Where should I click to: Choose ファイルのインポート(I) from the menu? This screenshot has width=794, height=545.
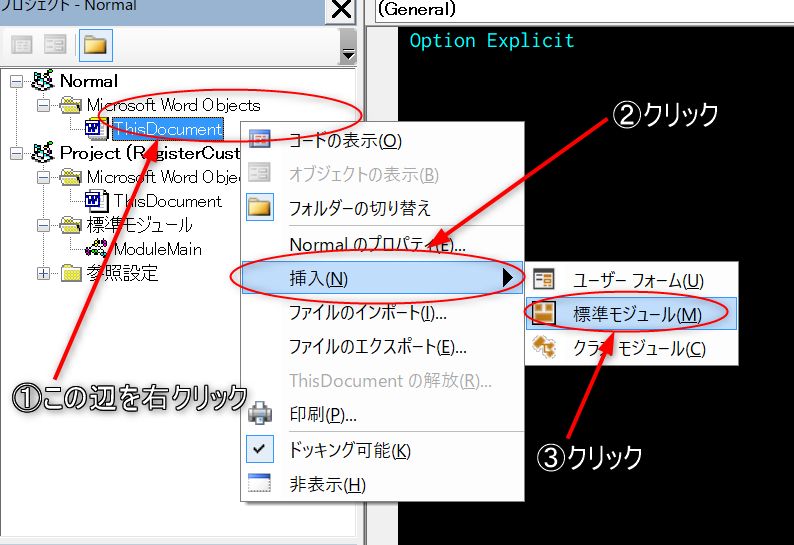382,313
